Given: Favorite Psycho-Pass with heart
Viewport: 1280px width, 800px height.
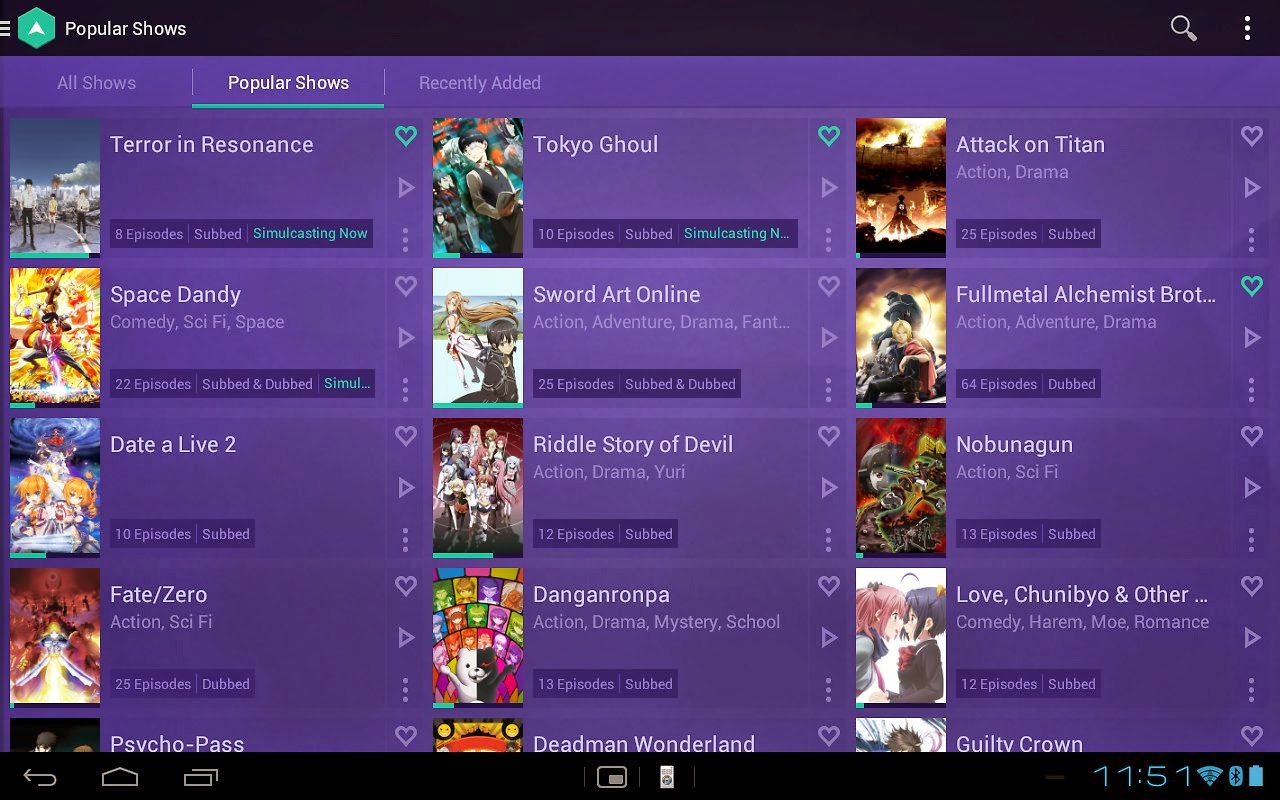Looking at the screenshot, I should pyautogui.click(x=406, y=736).
